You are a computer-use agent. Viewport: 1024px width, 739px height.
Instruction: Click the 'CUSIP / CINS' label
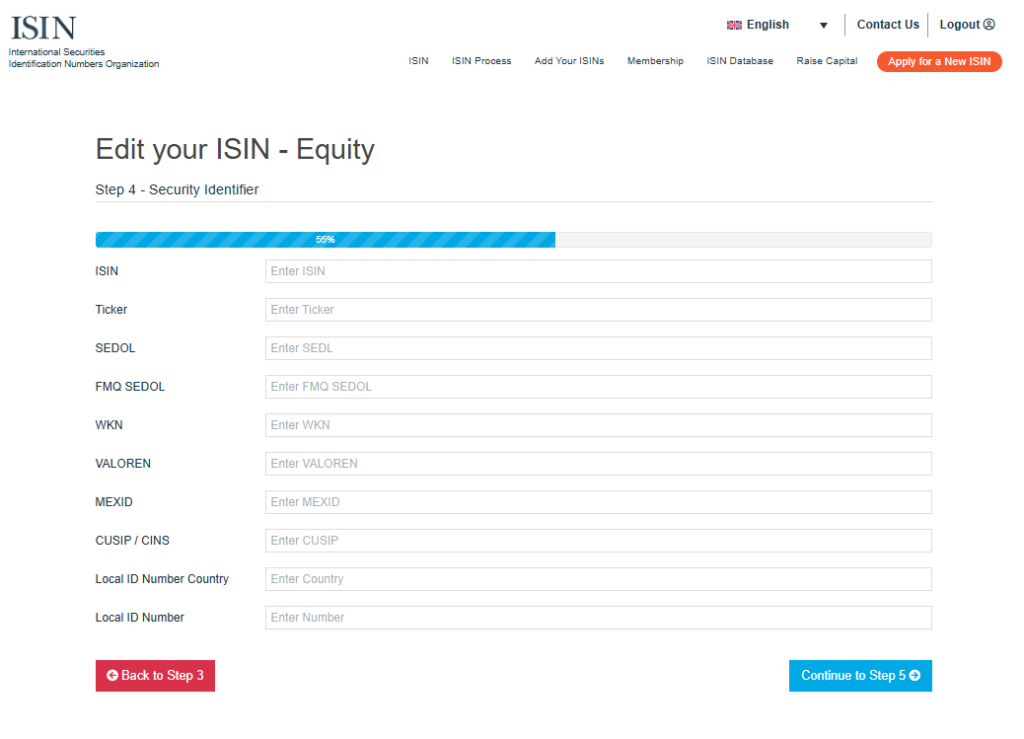132,541
